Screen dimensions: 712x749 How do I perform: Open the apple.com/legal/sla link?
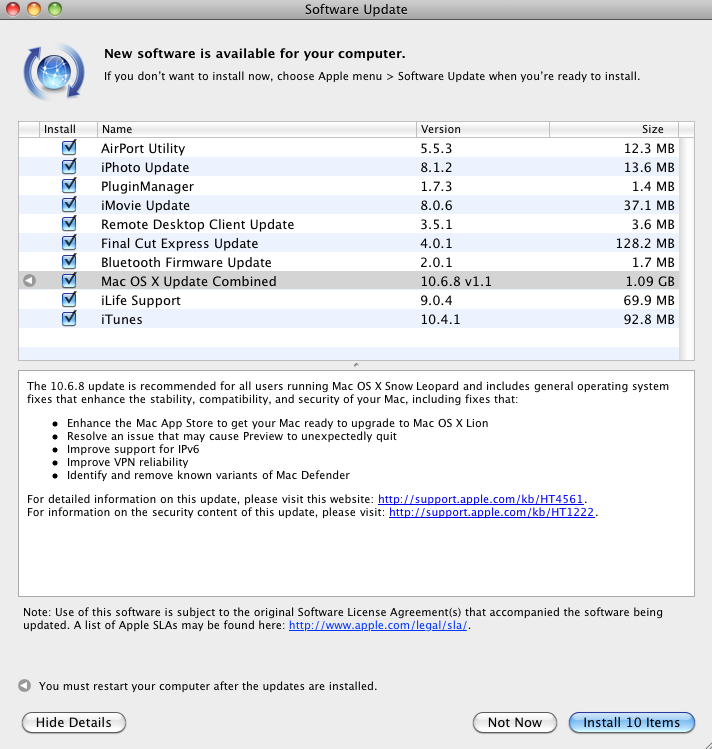(x=378, y=625)
